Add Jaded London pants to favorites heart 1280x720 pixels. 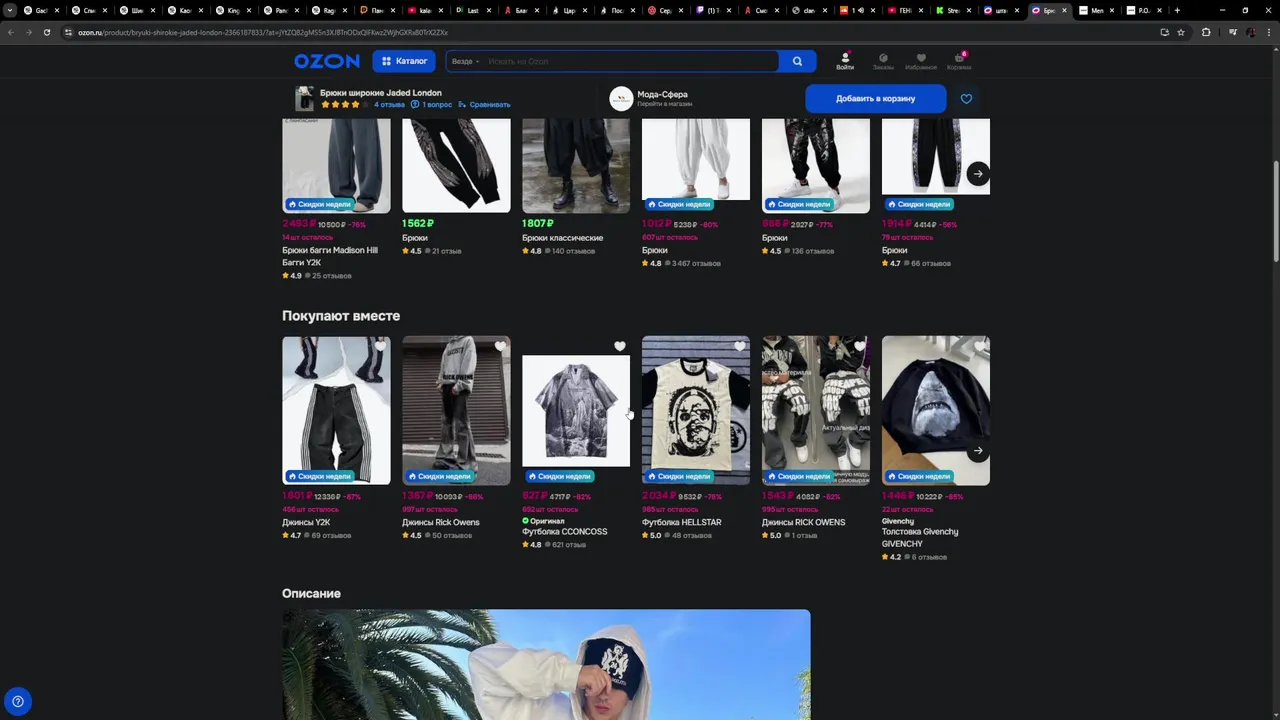point(966,99)
